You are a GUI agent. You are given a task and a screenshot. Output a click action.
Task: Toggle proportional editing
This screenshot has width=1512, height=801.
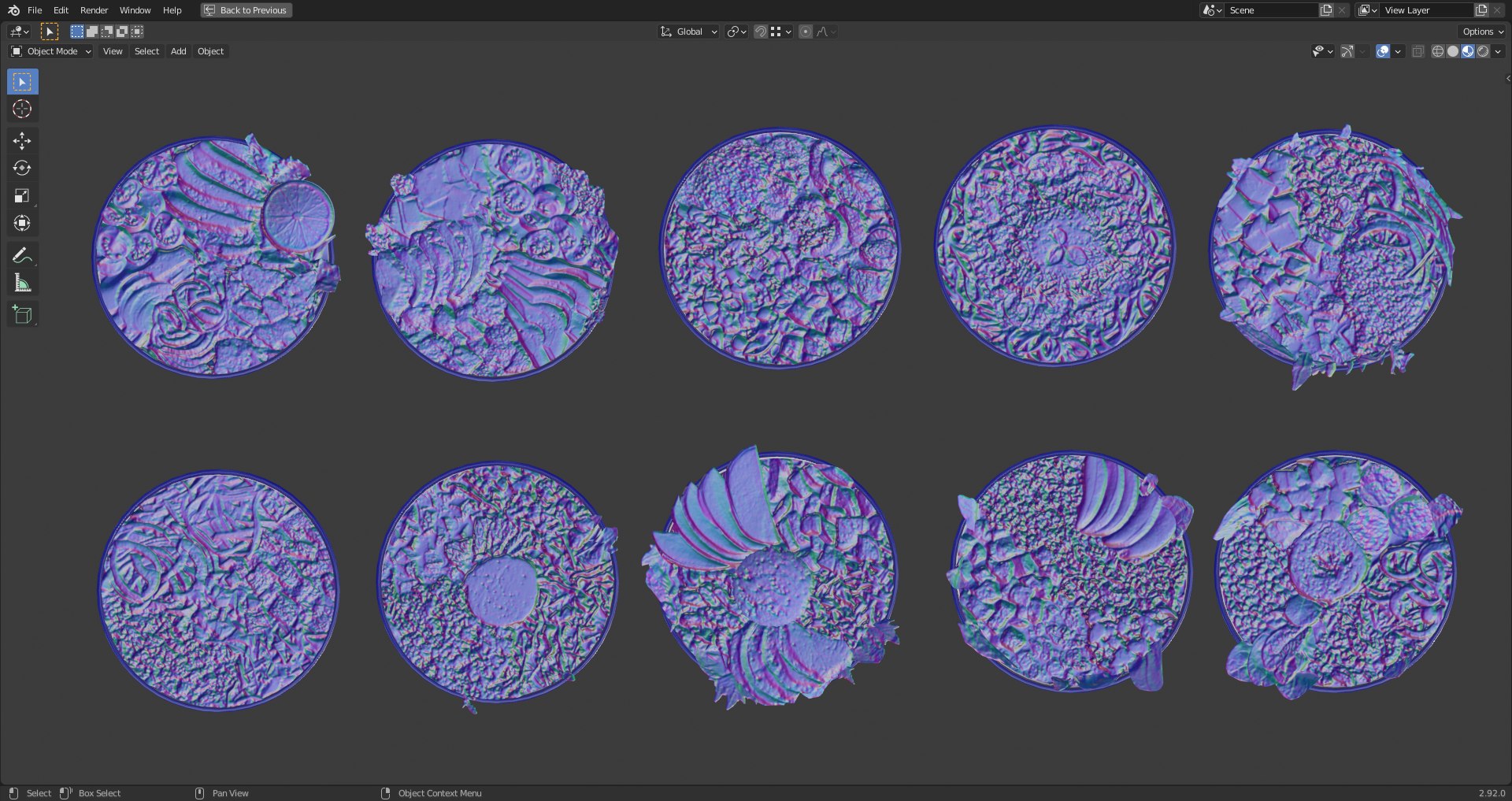805,32
